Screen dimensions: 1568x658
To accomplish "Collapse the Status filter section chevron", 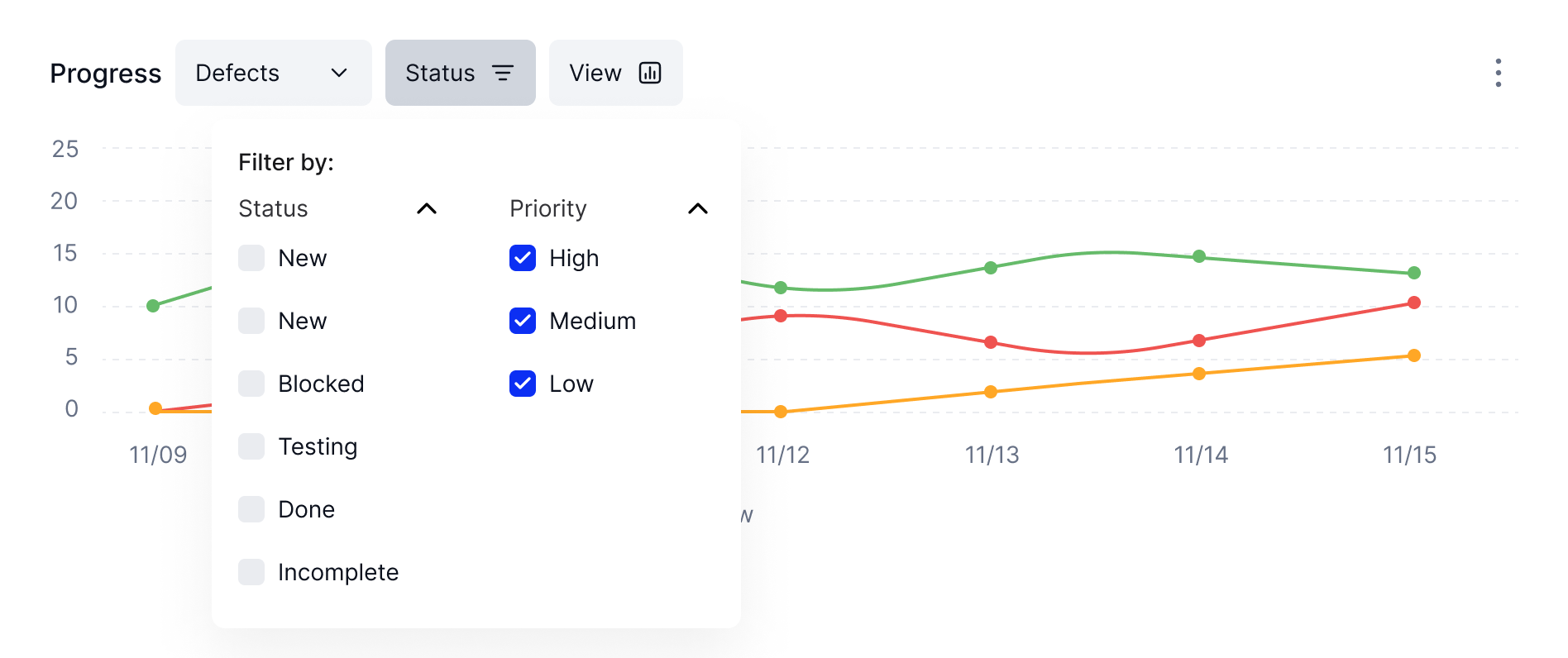I will coord(427,208).
